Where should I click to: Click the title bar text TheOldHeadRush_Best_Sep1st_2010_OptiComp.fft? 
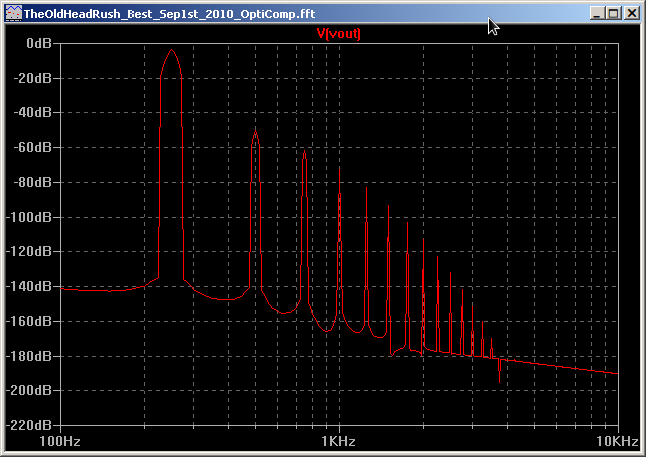coord(169,14)
